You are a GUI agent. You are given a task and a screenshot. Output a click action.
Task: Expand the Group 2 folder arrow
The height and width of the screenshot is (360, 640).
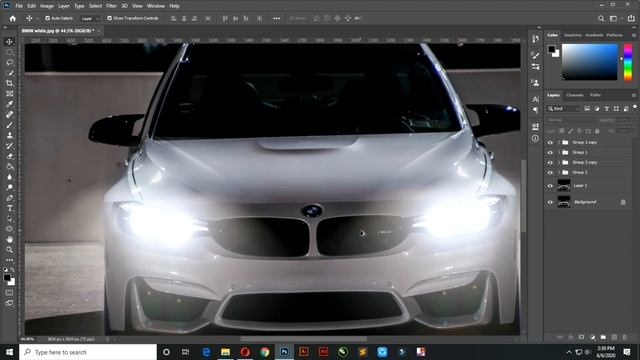point(559,173)
